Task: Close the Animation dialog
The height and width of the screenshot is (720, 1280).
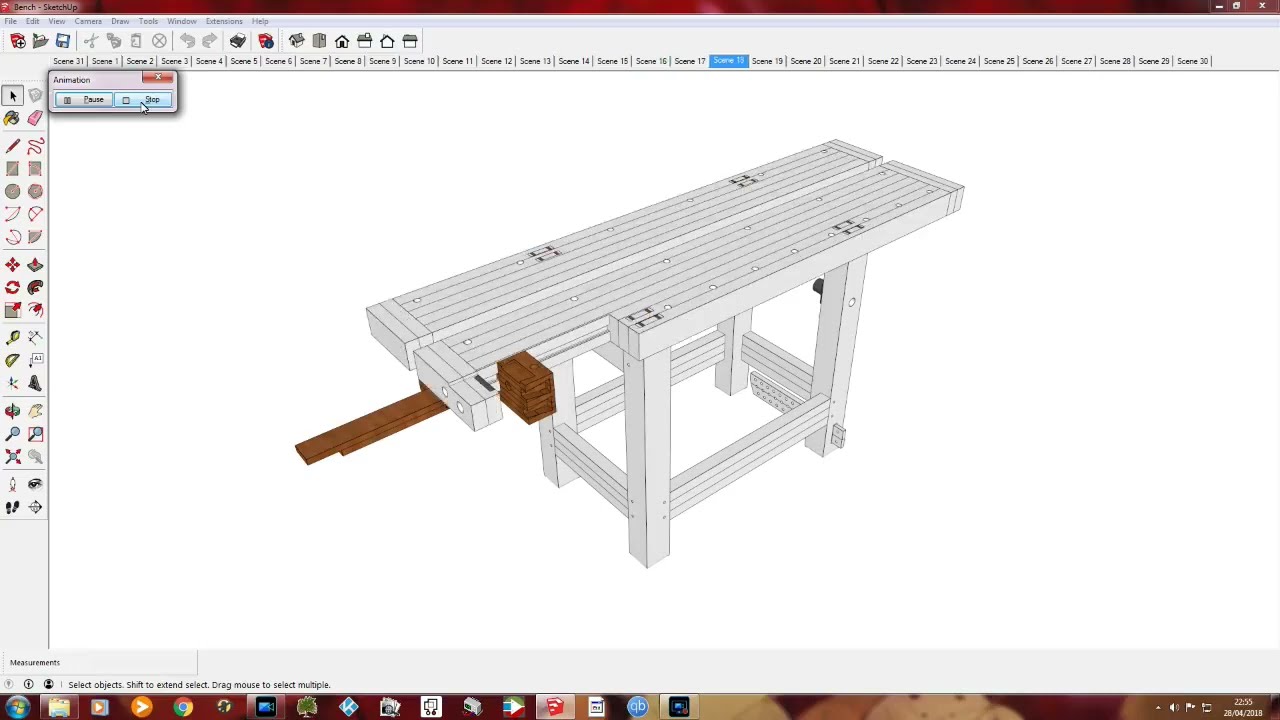Action: pyautogui.click(x=158, y=78)
